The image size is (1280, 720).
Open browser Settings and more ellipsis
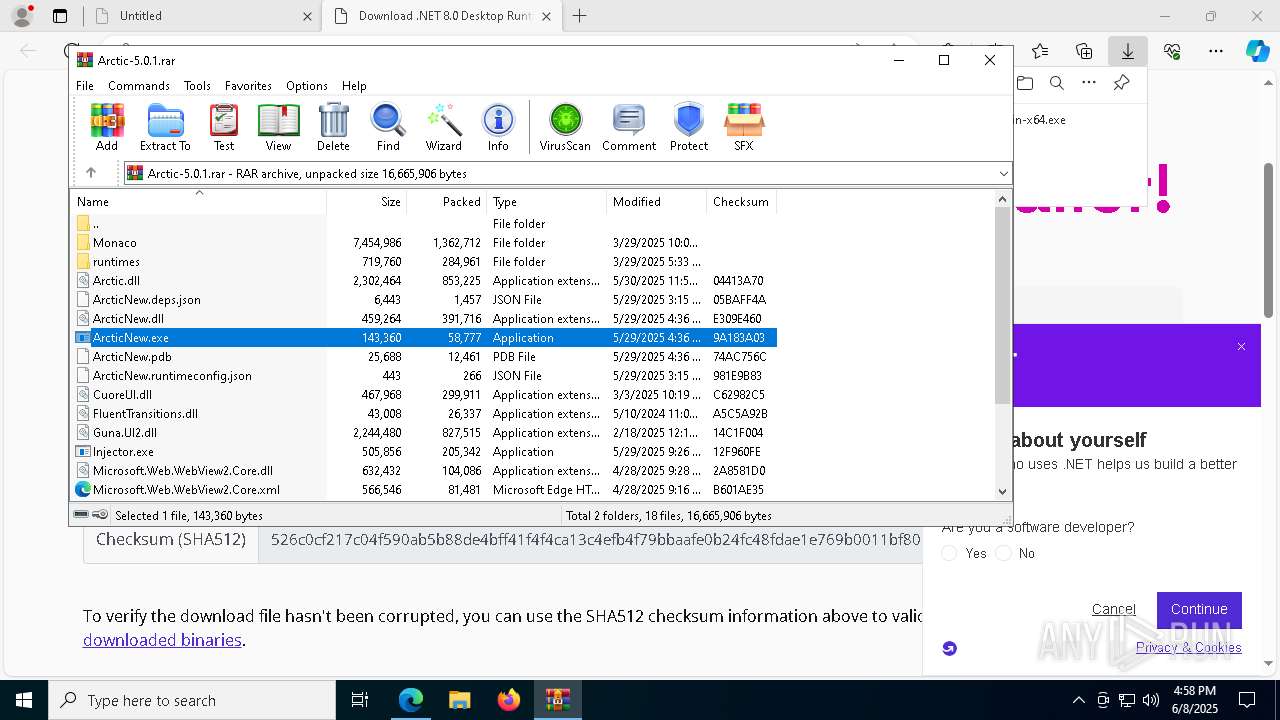pos(1216,51)
